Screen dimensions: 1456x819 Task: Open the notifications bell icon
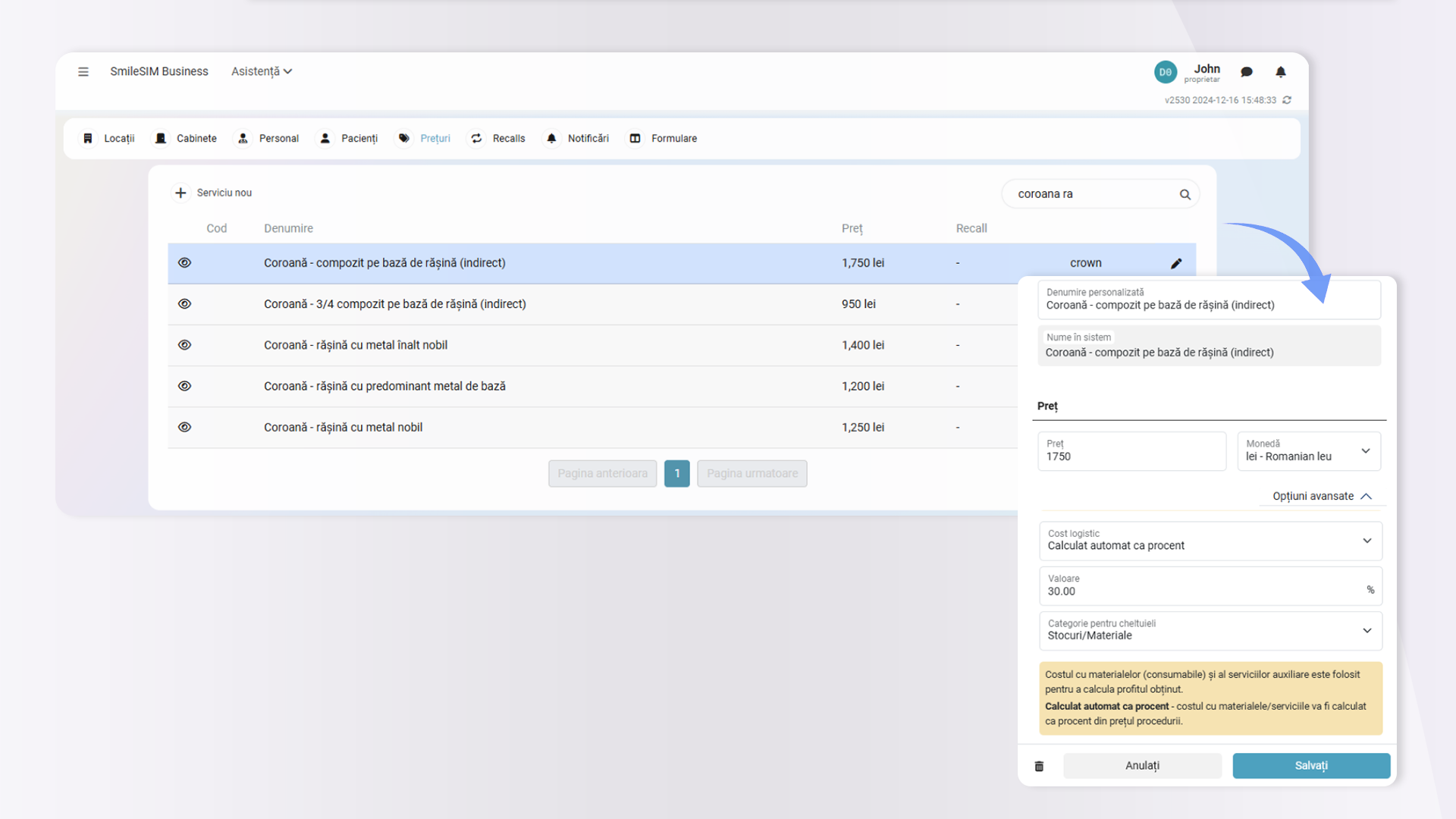click(x=1280, y=72)
